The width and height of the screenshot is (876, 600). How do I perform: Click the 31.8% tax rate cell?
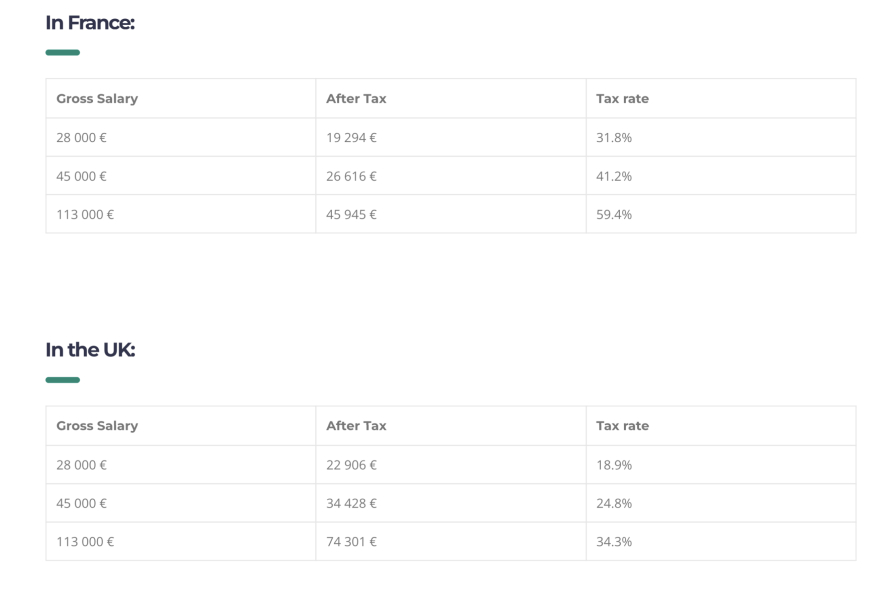[614, 138]
